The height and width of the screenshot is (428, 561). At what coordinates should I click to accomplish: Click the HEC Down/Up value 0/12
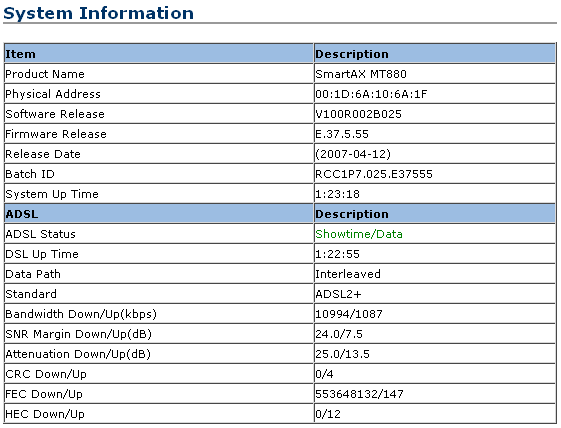[x=328, y=414]
